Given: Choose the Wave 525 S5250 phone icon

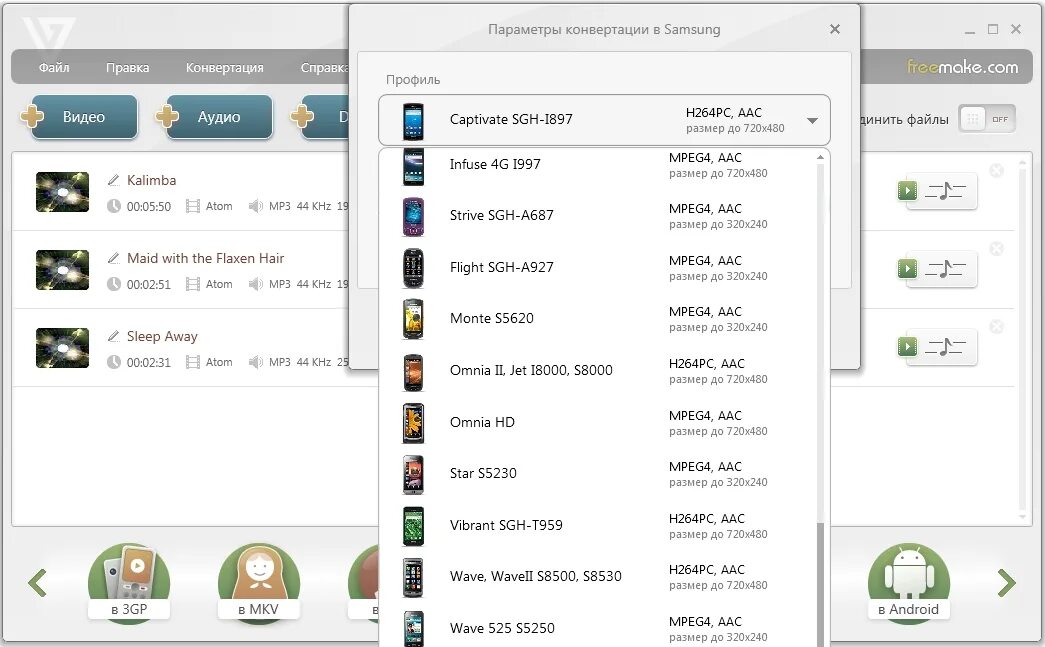Looking at the screenshot, I should pos(413,629).
